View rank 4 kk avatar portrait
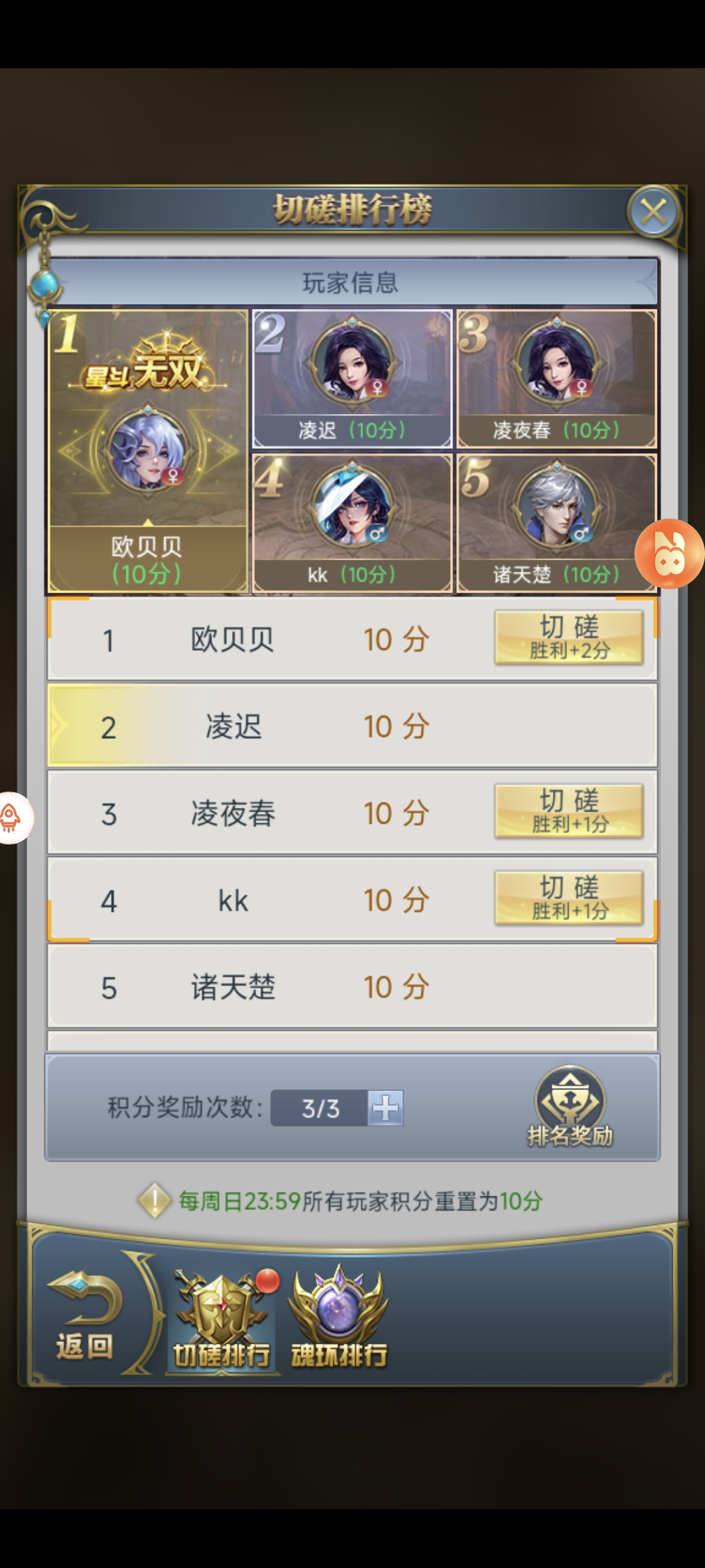Image resolution: width=705 pixels, height=1568 pixels. (x=352, y=506)
